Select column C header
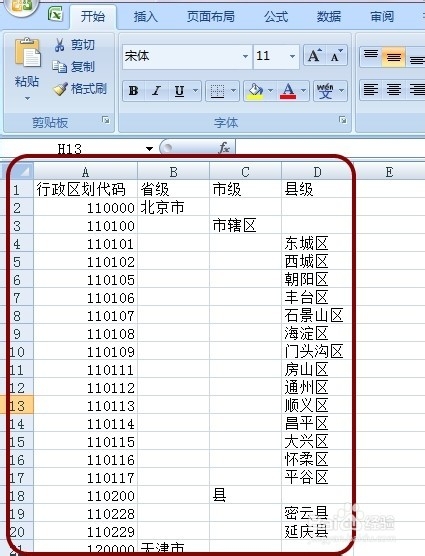 (x=245, y=172)
